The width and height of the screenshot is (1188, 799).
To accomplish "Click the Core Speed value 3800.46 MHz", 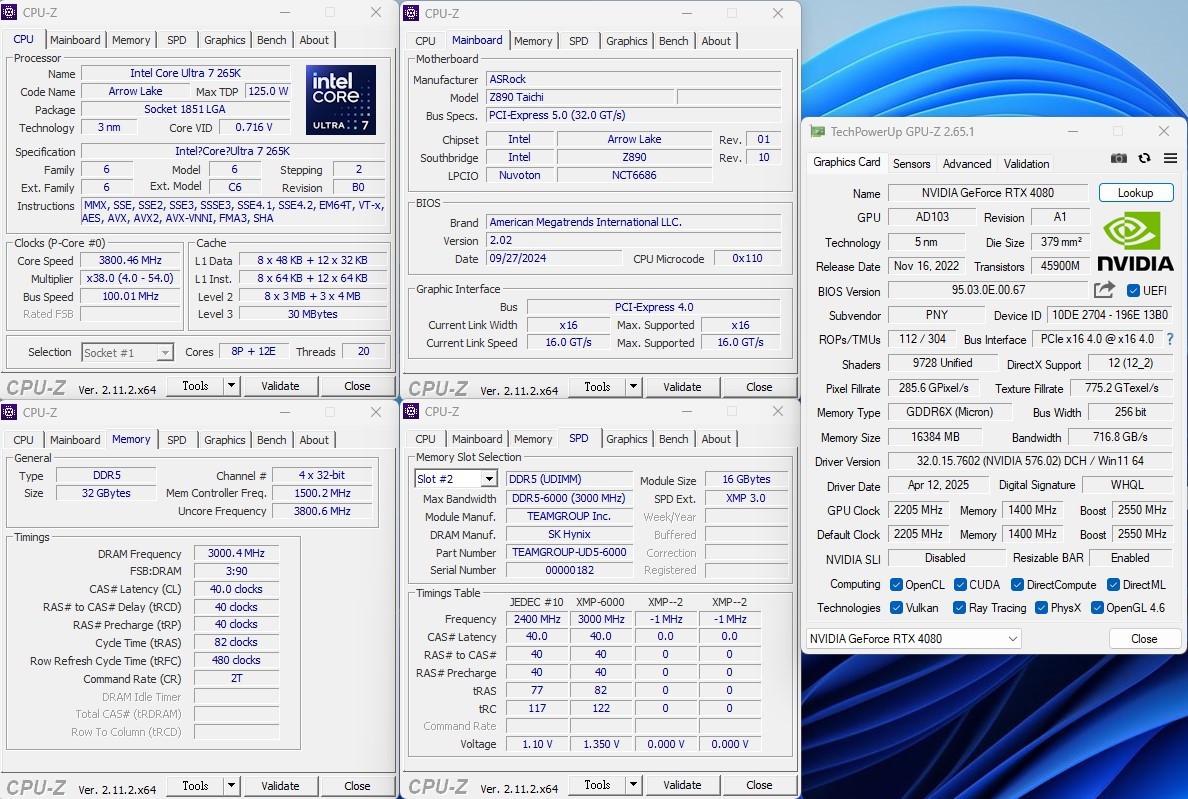I will click(x=130, y=260).
